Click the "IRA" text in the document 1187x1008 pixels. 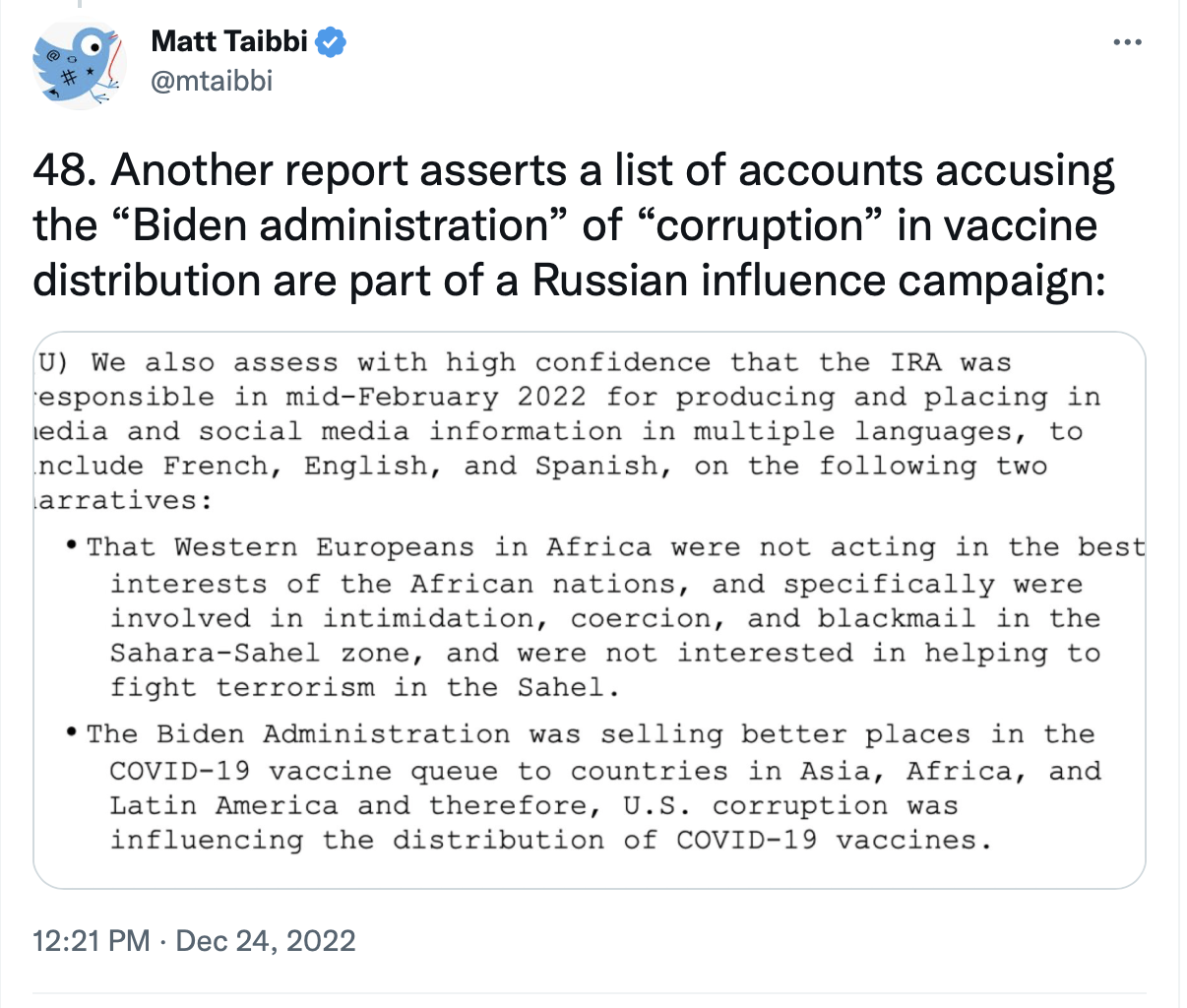[x=916, y=362]
